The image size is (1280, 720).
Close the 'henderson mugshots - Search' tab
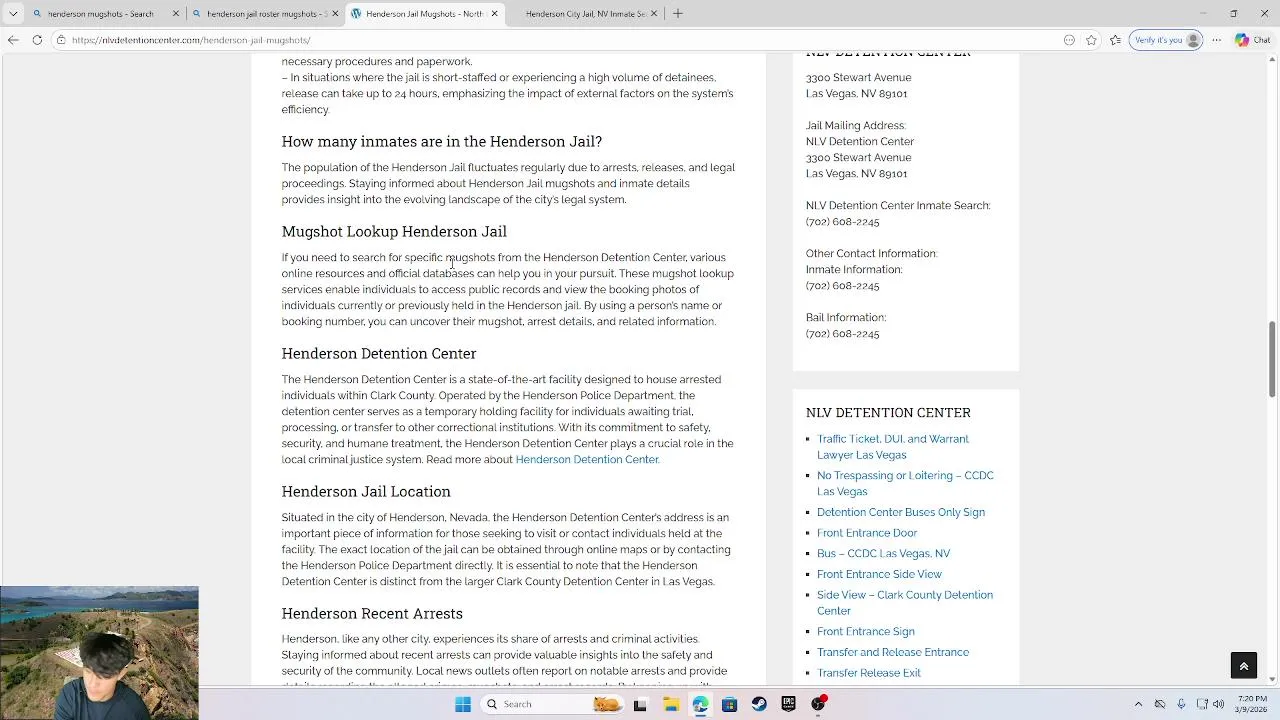click(176, 14)
